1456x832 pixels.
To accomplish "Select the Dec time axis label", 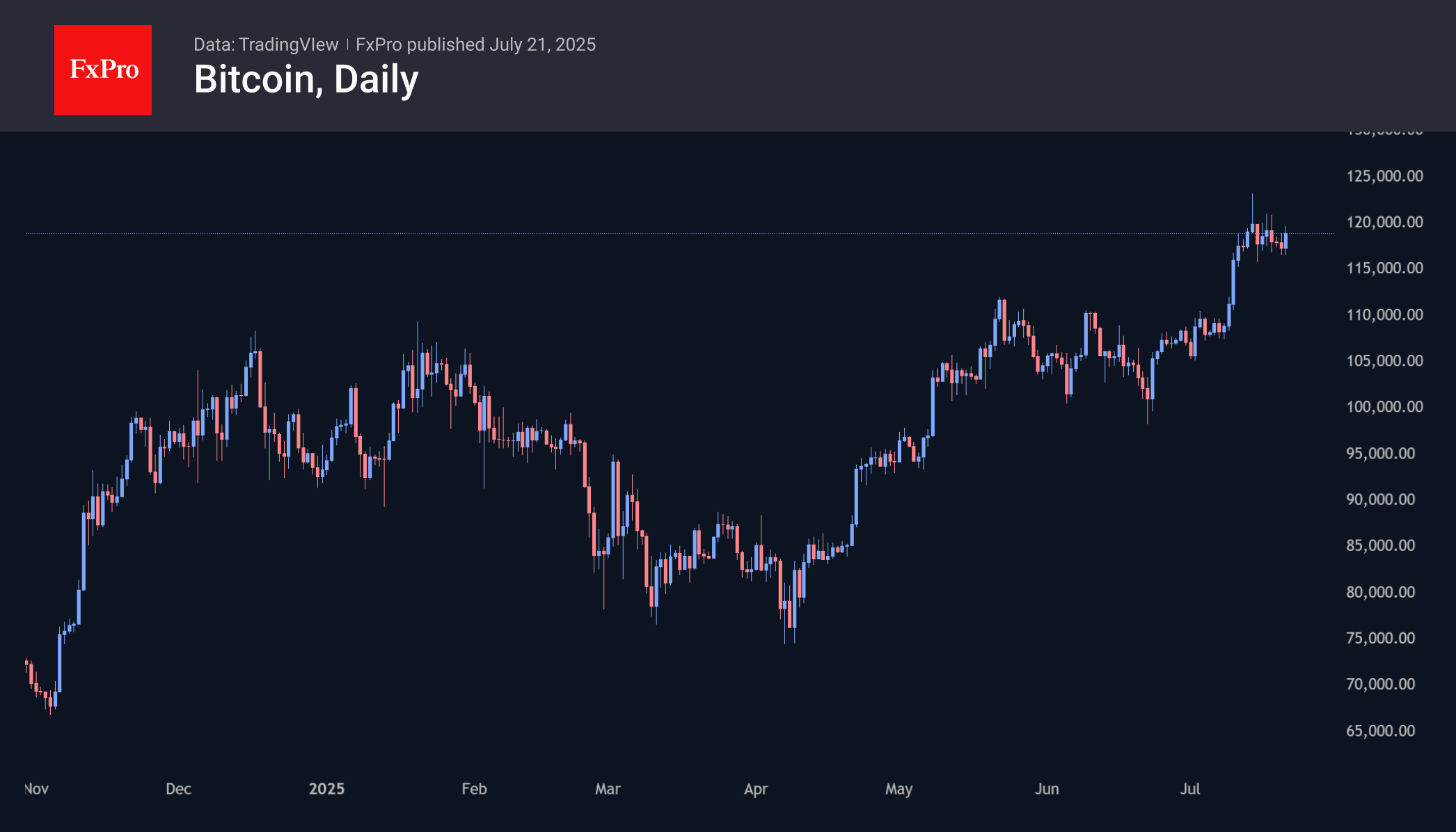I will [x=178, y=789].
